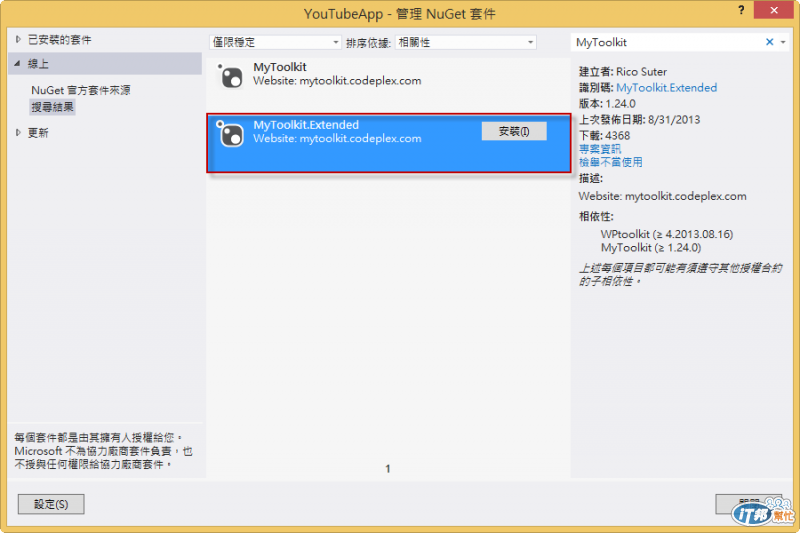800x533 pixels.
Task: Clear the MyToolkit search text
Action: [x=769, y=42]
